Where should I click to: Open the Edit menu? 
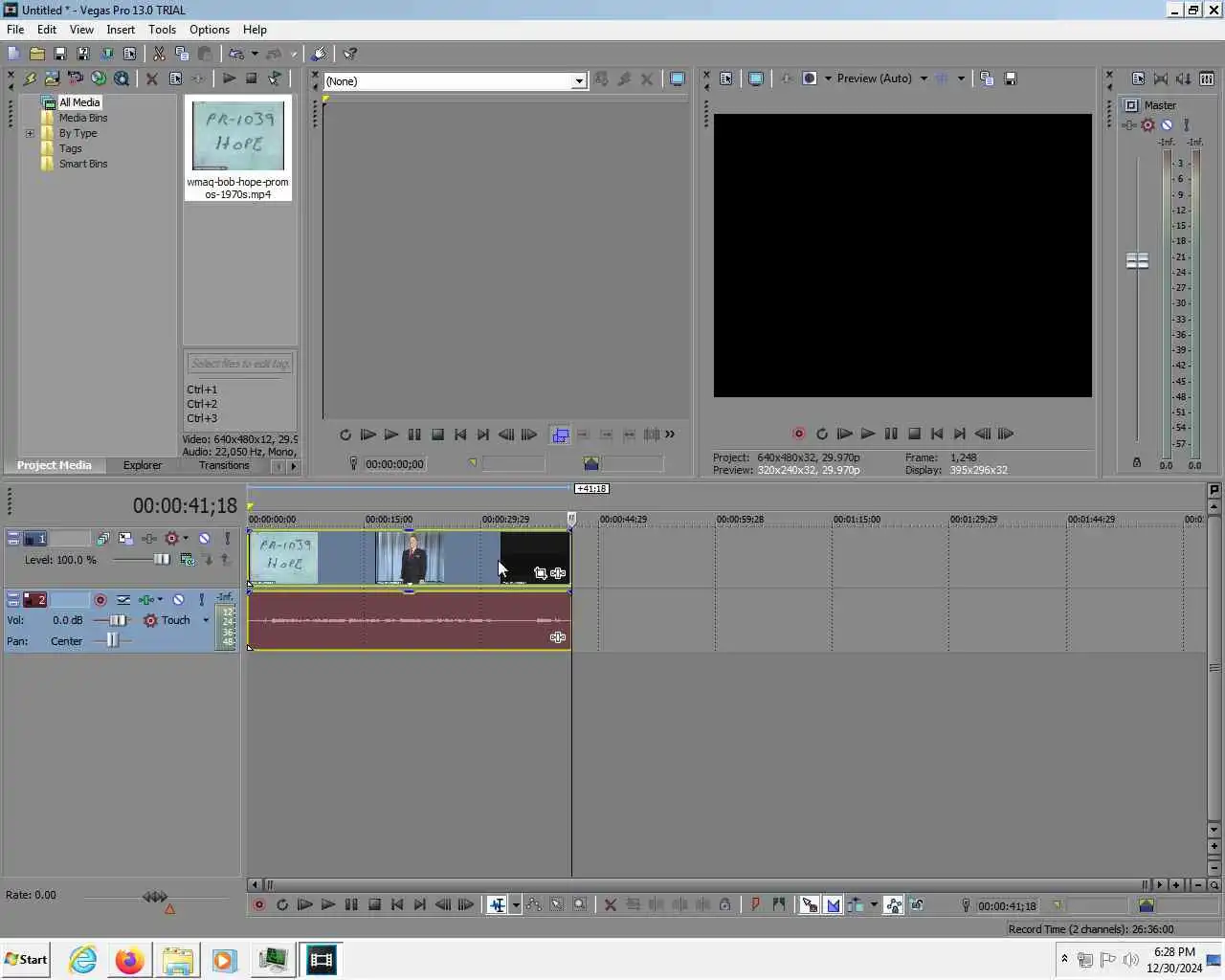[x=47, y=30]
